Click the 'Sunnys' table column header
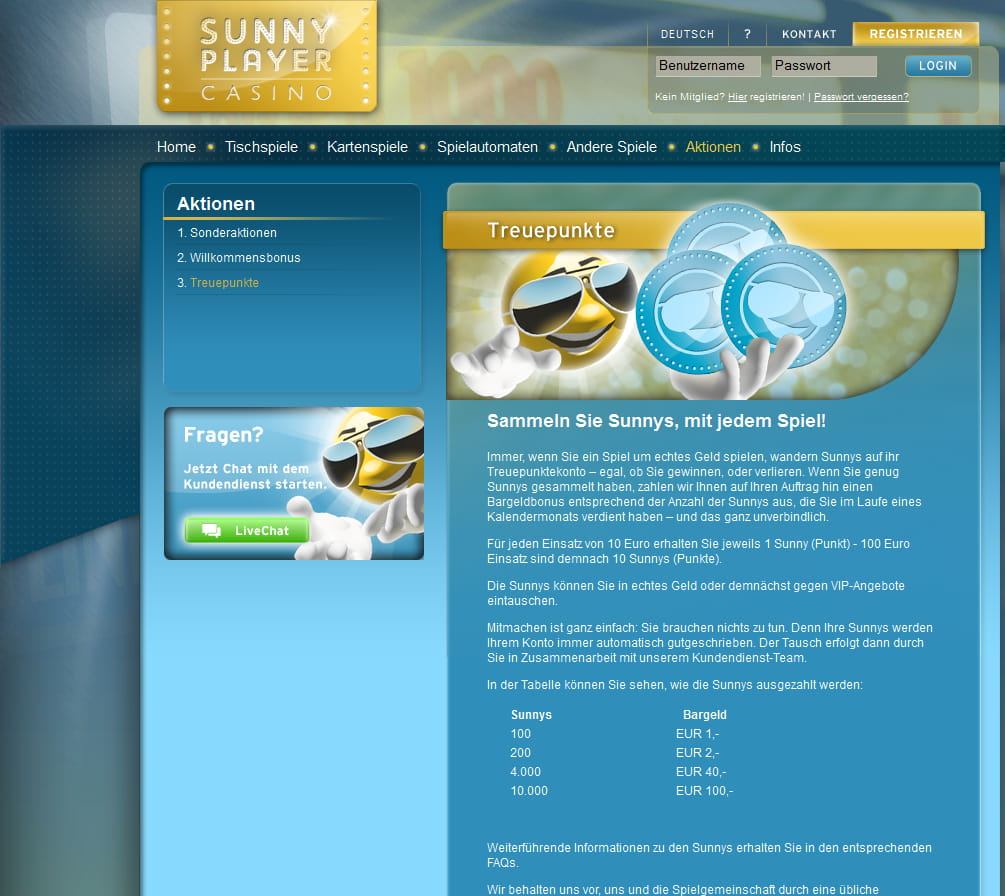The height and width of the screenshot is (896, 1005). [x=531, y=715]
